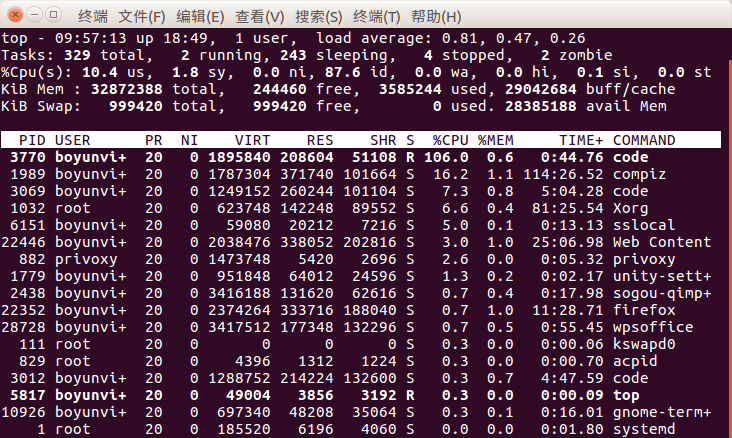The image size is (732, 438).
Task: Click PID 3012 of code process
Action: point(28,378)
